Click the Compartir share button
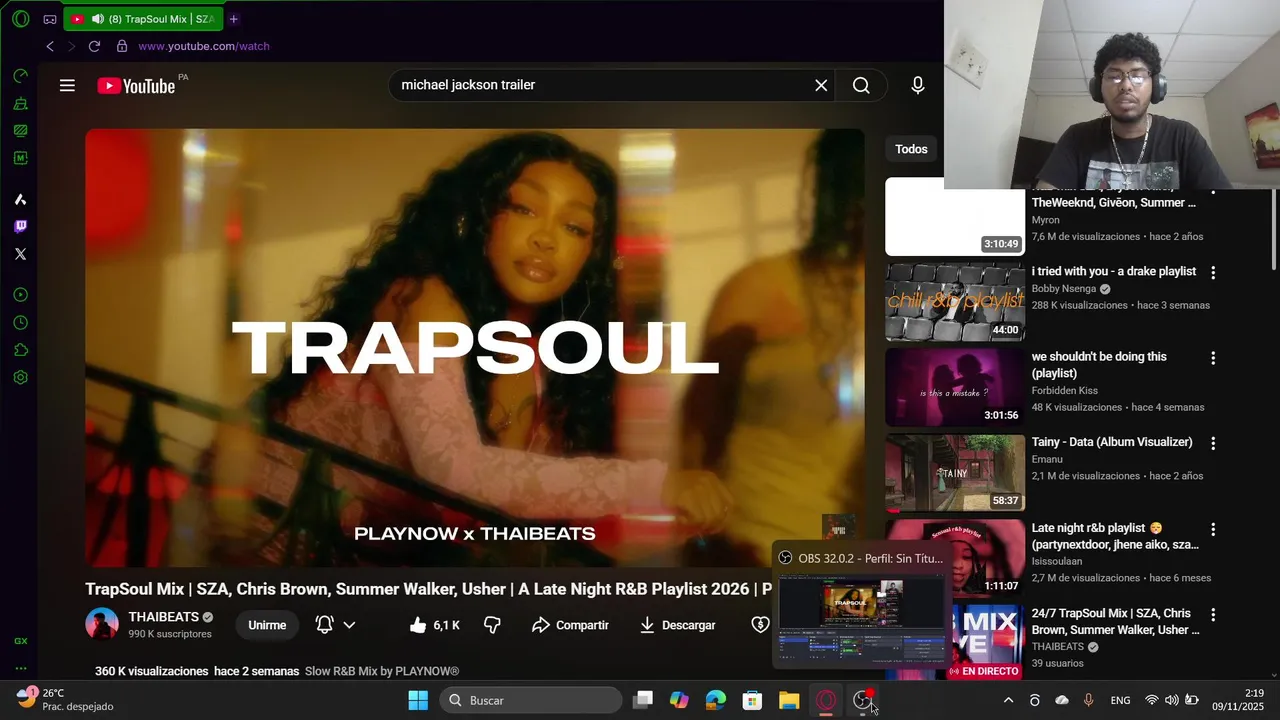 tap(570, 625)
